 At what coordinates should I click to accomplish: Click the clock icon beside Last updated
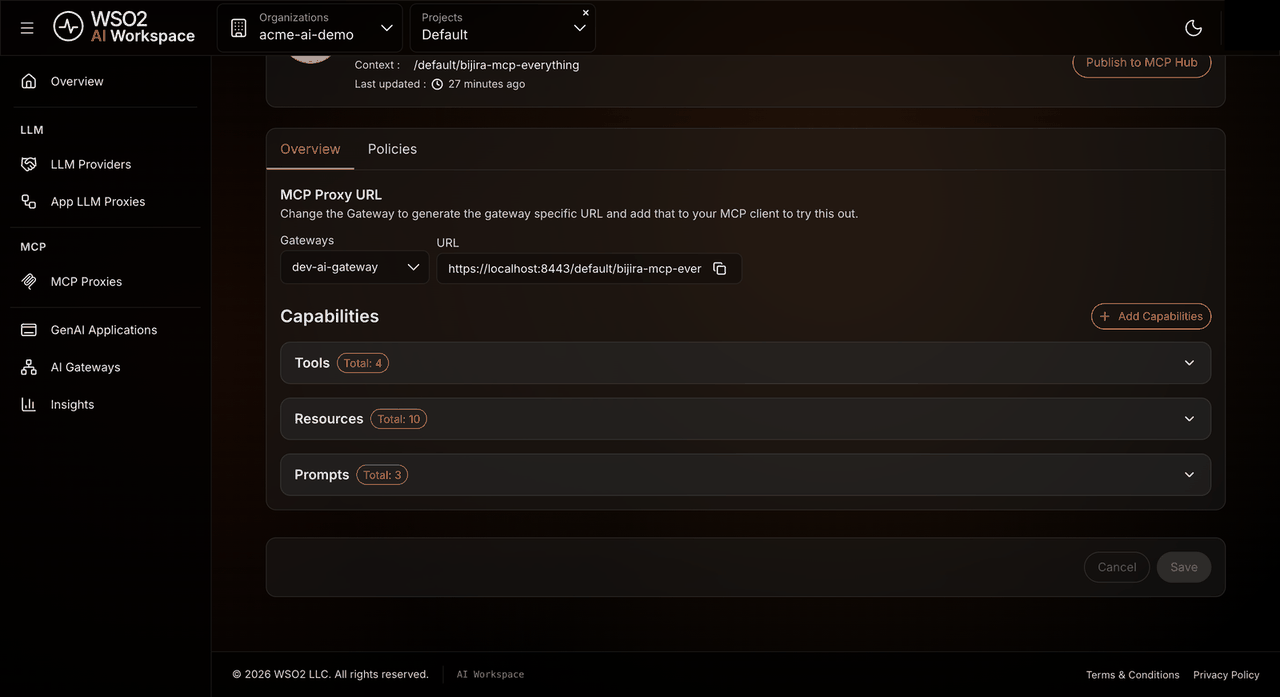437,84
